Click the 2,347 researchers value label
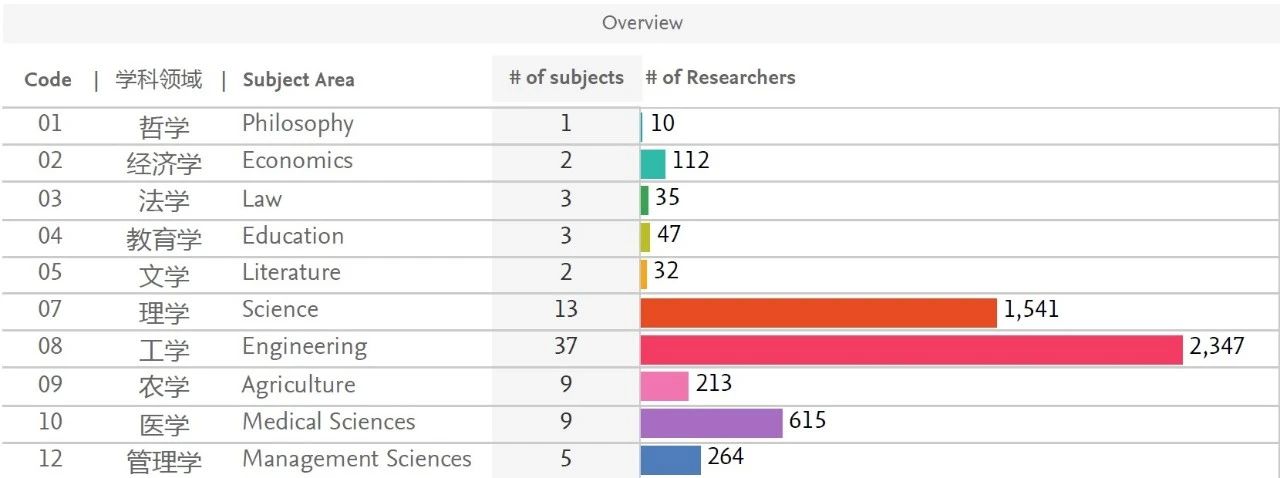 pyautogui.click(x=1216, y=347)
